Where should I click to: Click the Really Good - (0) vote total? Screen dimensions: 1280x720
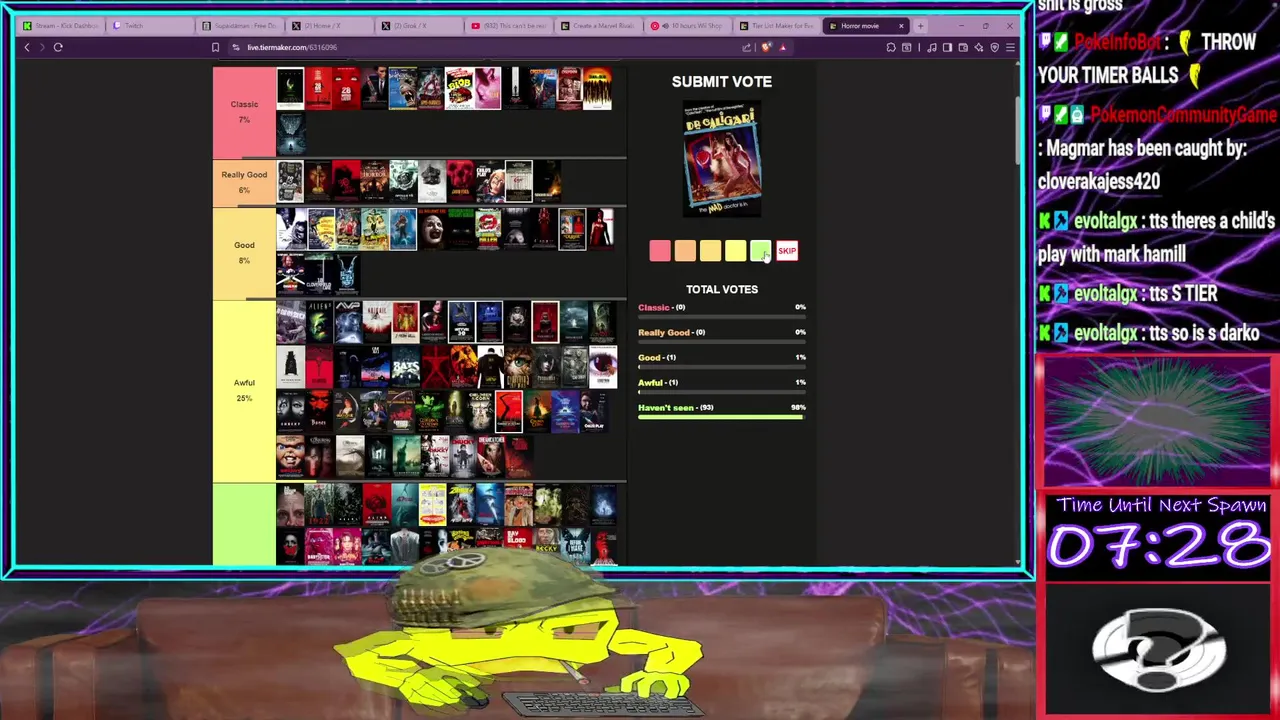click(x=672, y=332)
